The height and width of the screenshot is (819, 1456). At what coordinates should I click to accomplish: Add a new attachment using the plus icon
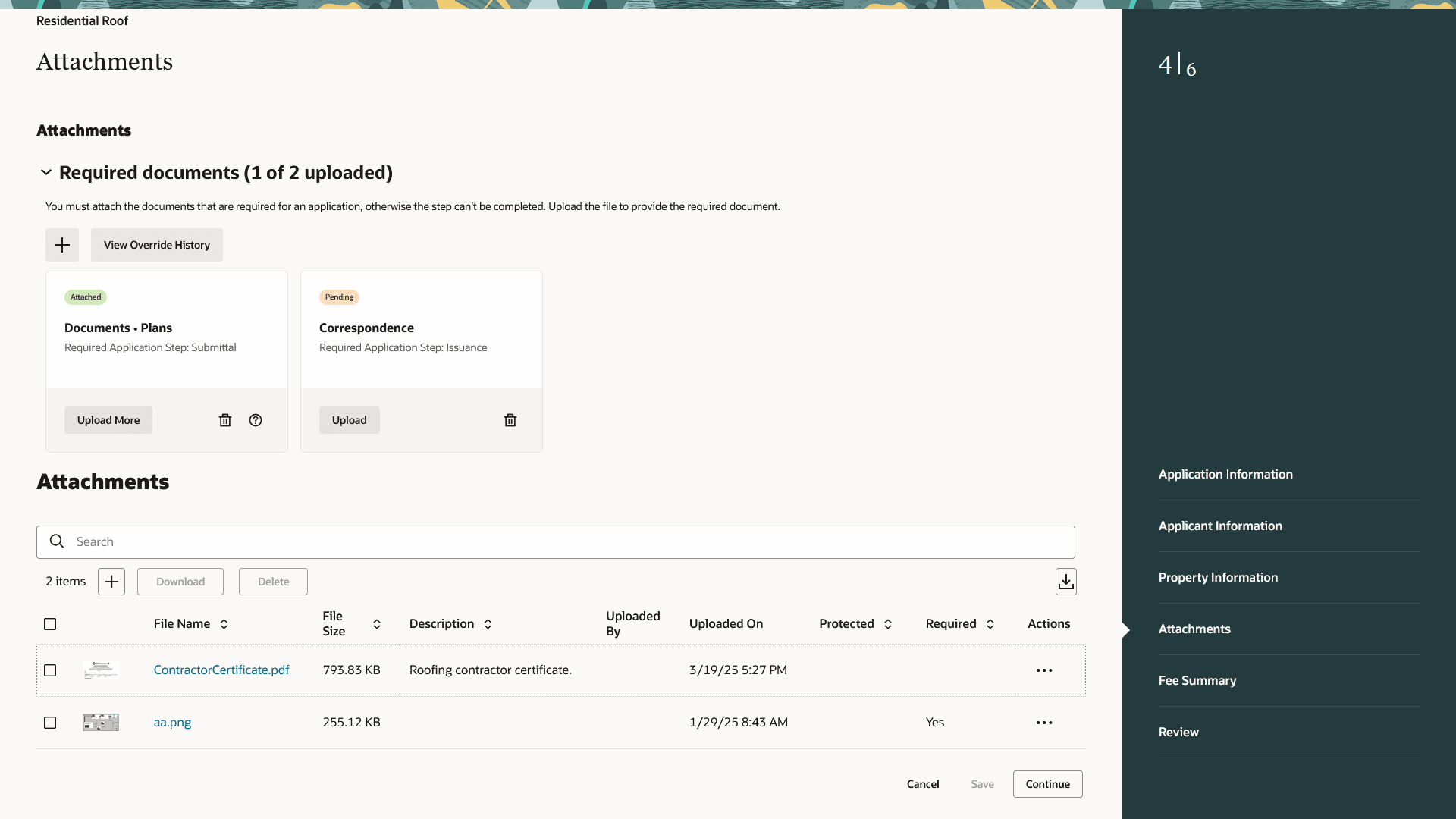coord(111,581)
